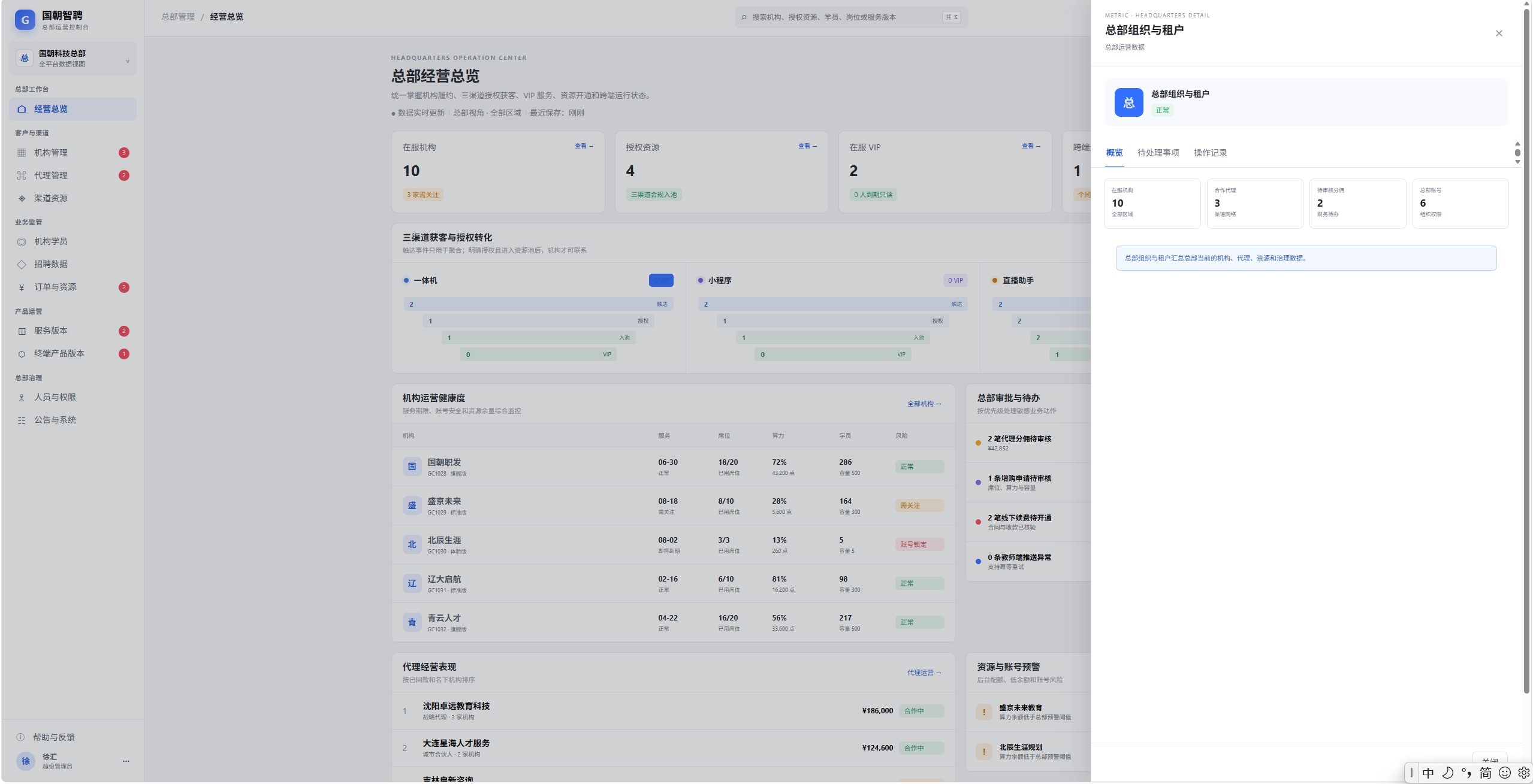Open the 代理运营 link
This screenshot has height=784, width=1533.
tap(924, 673)
